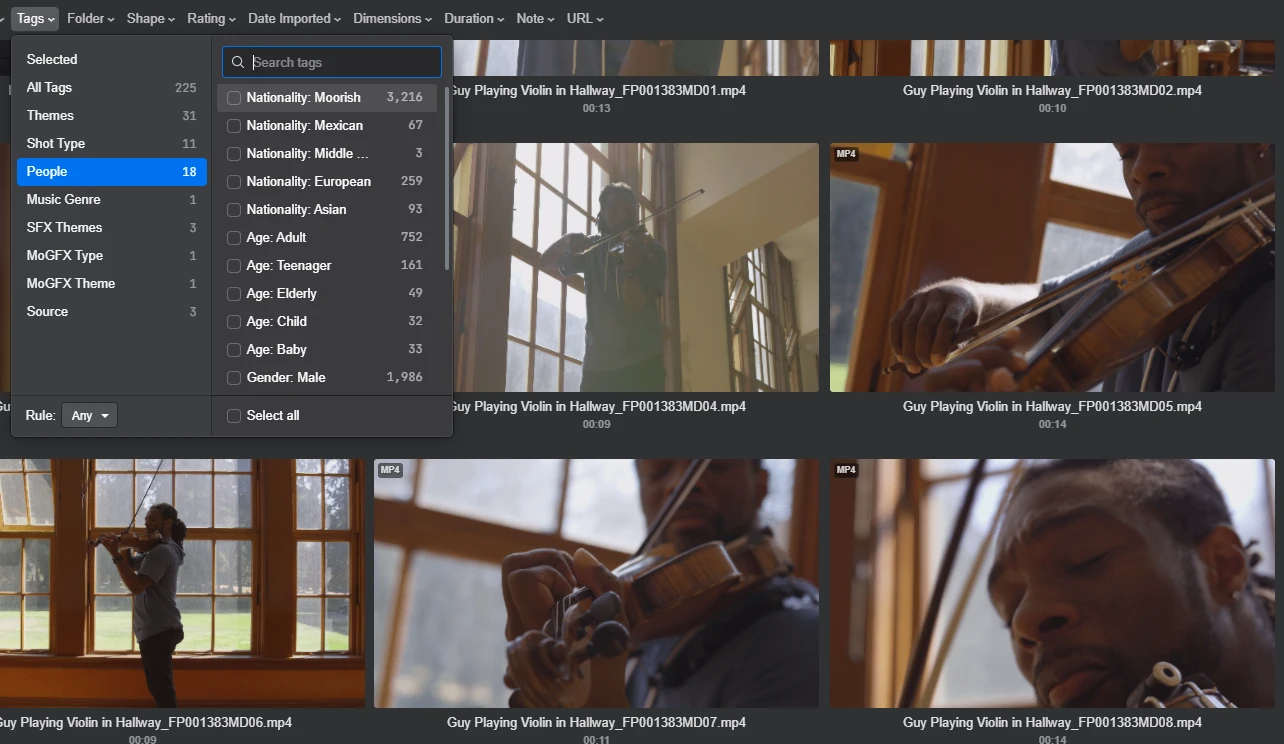1284x744 pixels.
Task: Expand the Dimensions filter dropdown
Action: (x=392, y=19)
